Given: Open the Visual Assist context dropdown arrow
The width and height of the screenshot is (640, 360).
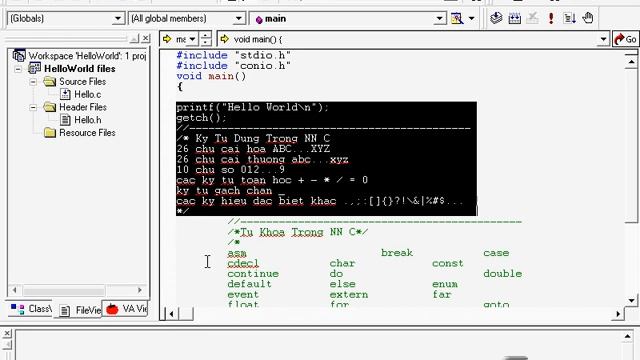Looking at the screenshot, I should click(192, 39).
